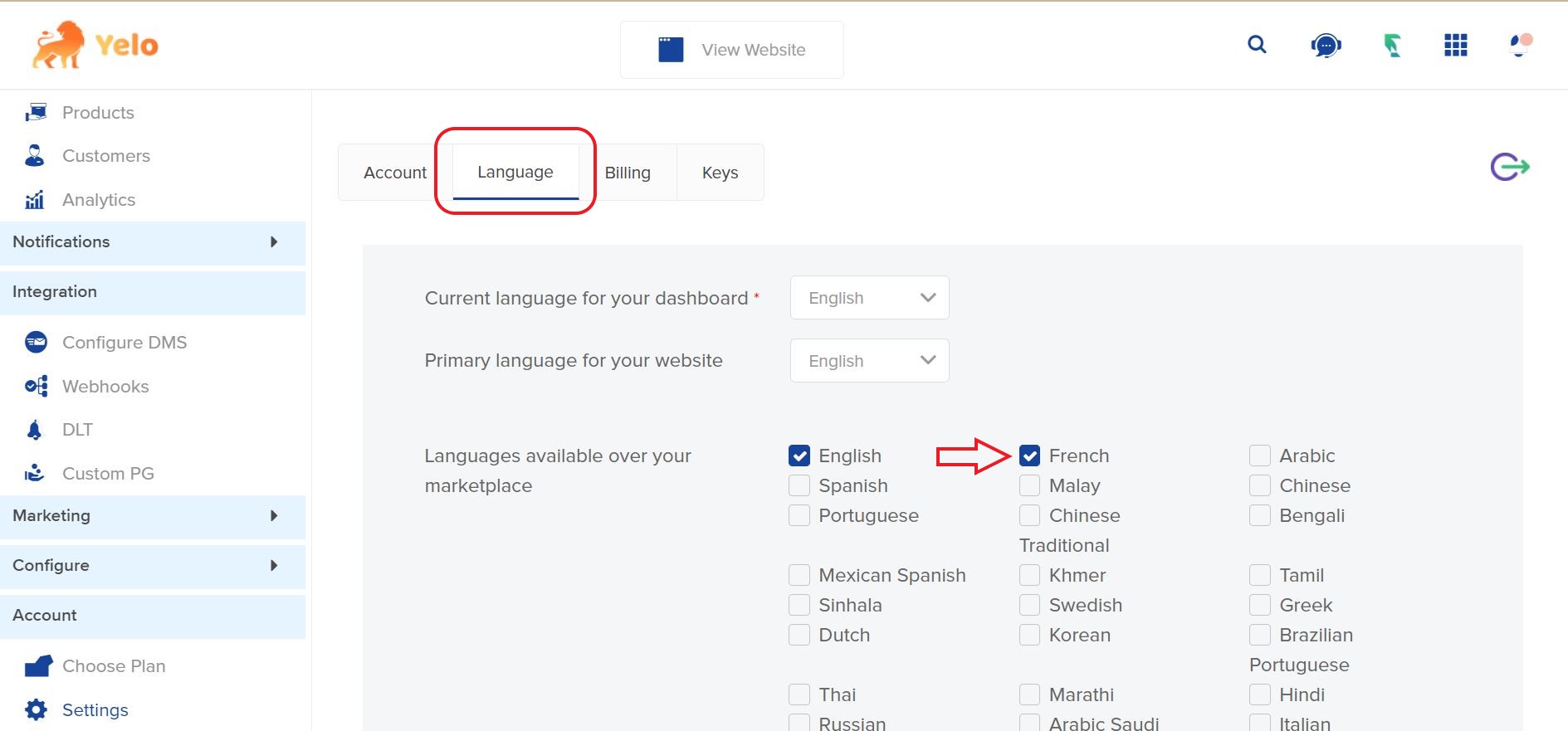Click the notification bell icon

click(x=1519, y=45)
